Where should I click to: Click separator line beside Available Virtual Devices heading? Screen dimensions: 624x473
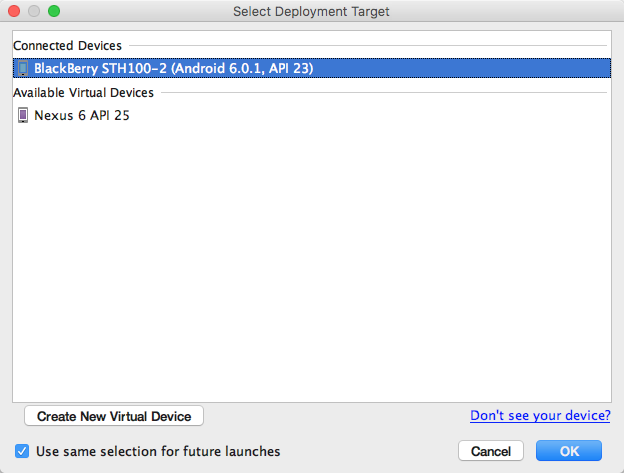[384, 92]
